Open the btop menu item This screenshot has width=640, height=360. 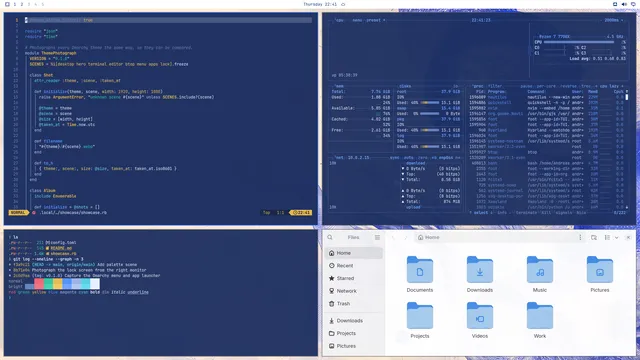(357, 20)
